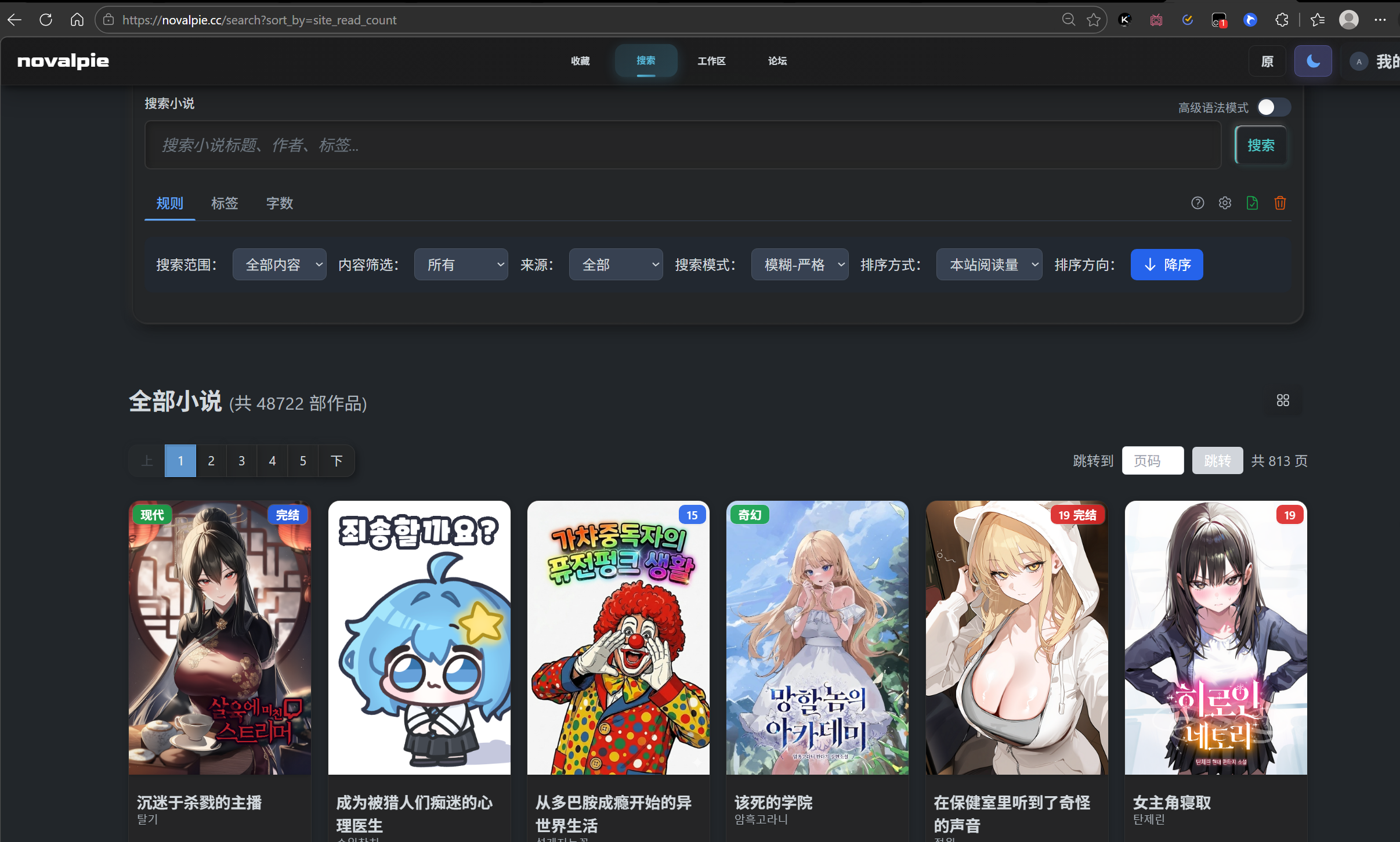Switch to grid view layout icon
Screen dimensions: 1400x842
[1283, 400]
